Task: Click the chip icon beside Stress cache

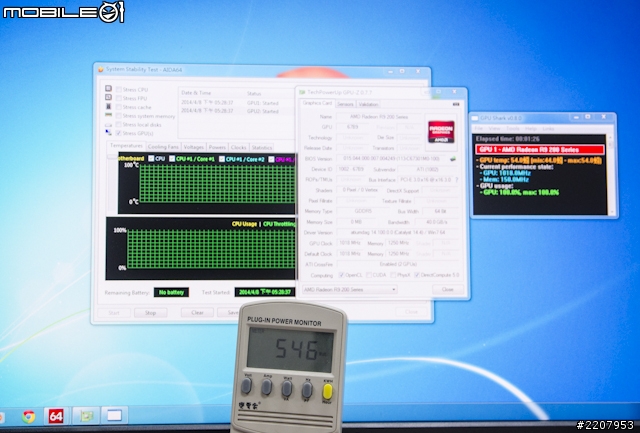Action: coord(108,106)
